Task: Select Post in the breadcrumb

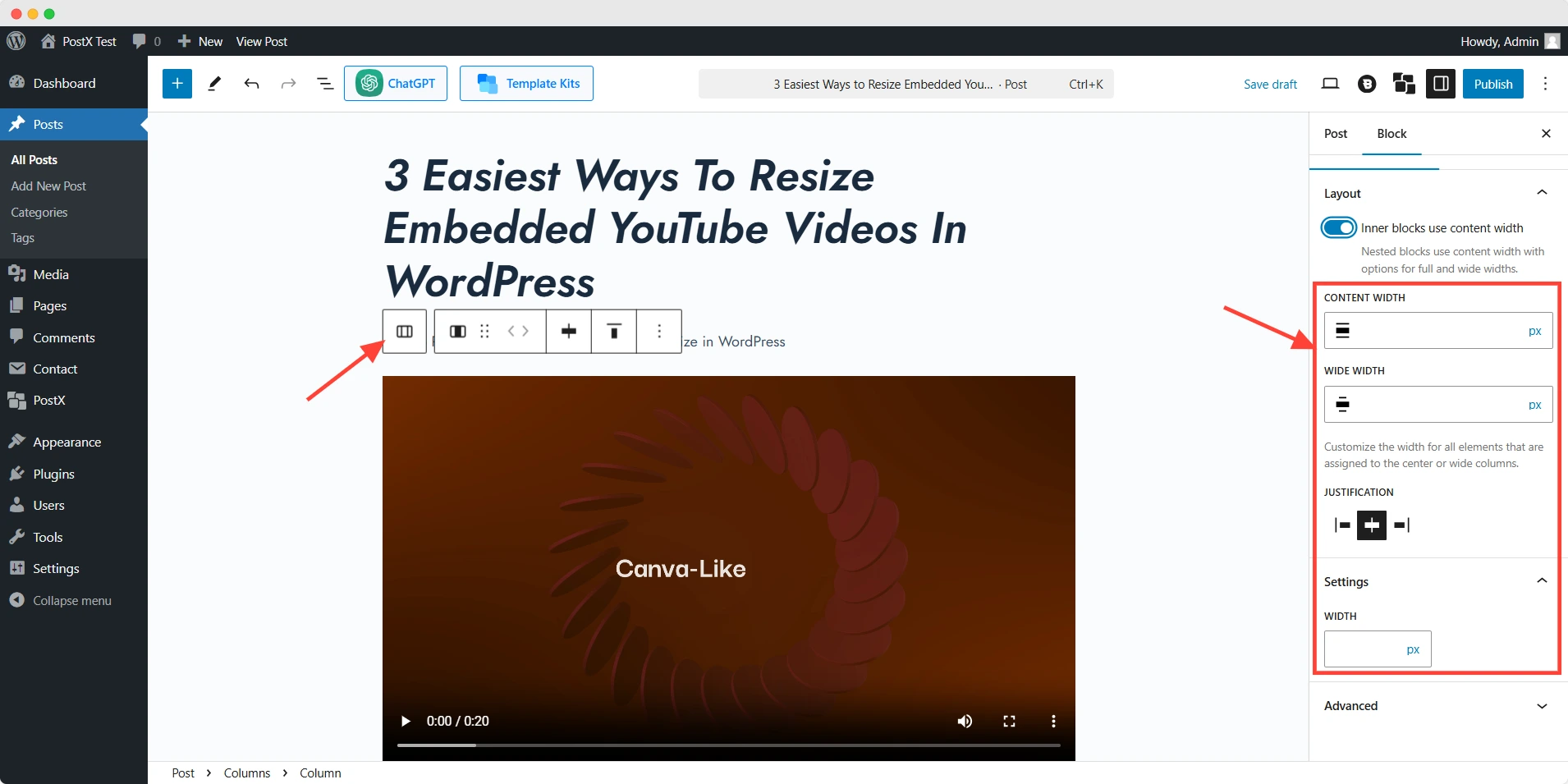Action: click(x=183, y=773)
